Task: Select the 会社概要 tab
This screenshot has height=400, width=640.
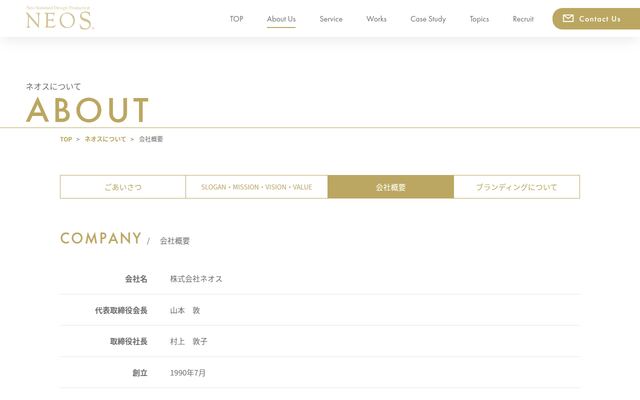Action: [x=391, y=187]
